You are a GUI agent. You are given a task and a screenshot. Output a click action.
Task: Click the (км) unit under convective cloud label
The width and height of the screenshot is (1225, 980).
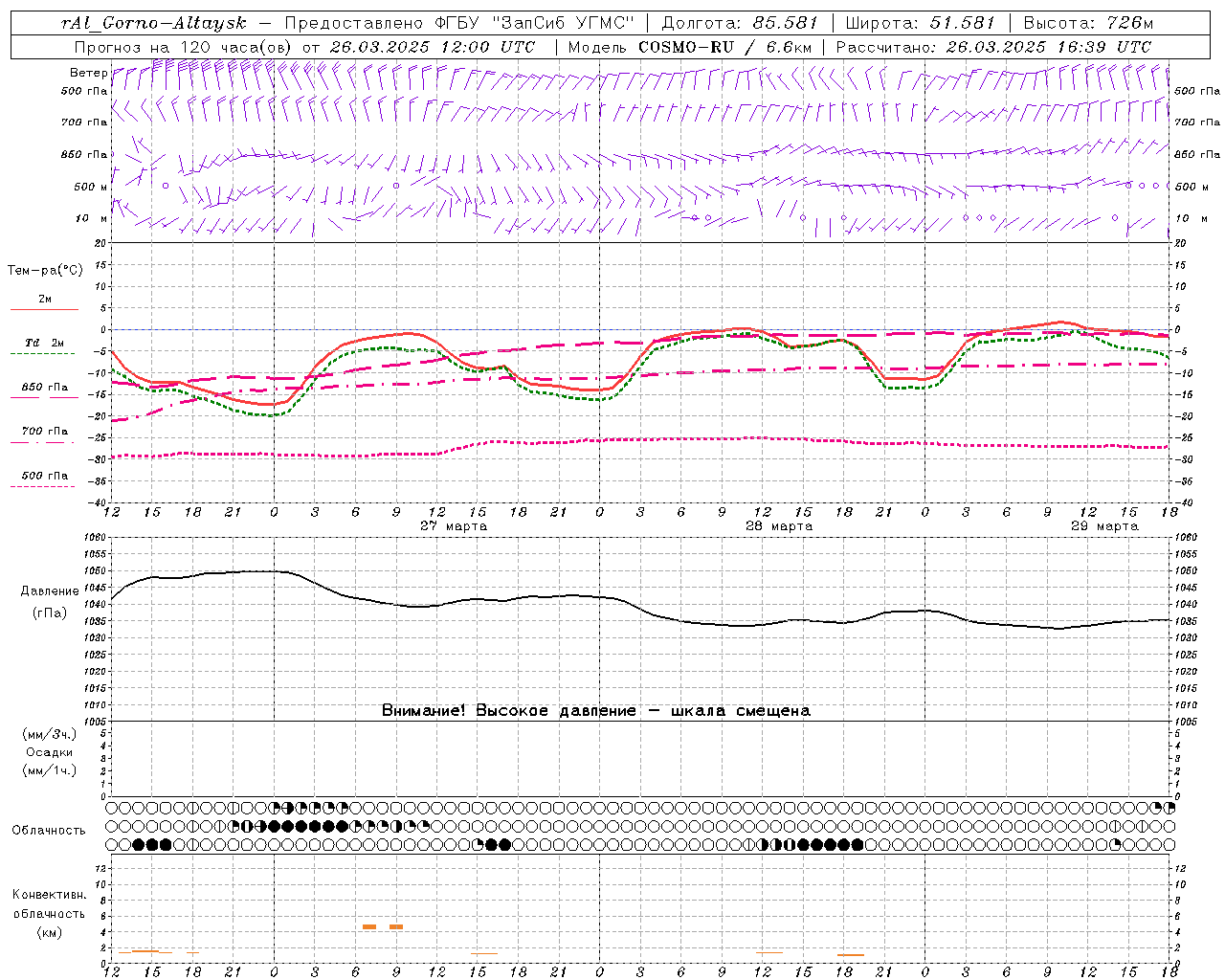49,933
